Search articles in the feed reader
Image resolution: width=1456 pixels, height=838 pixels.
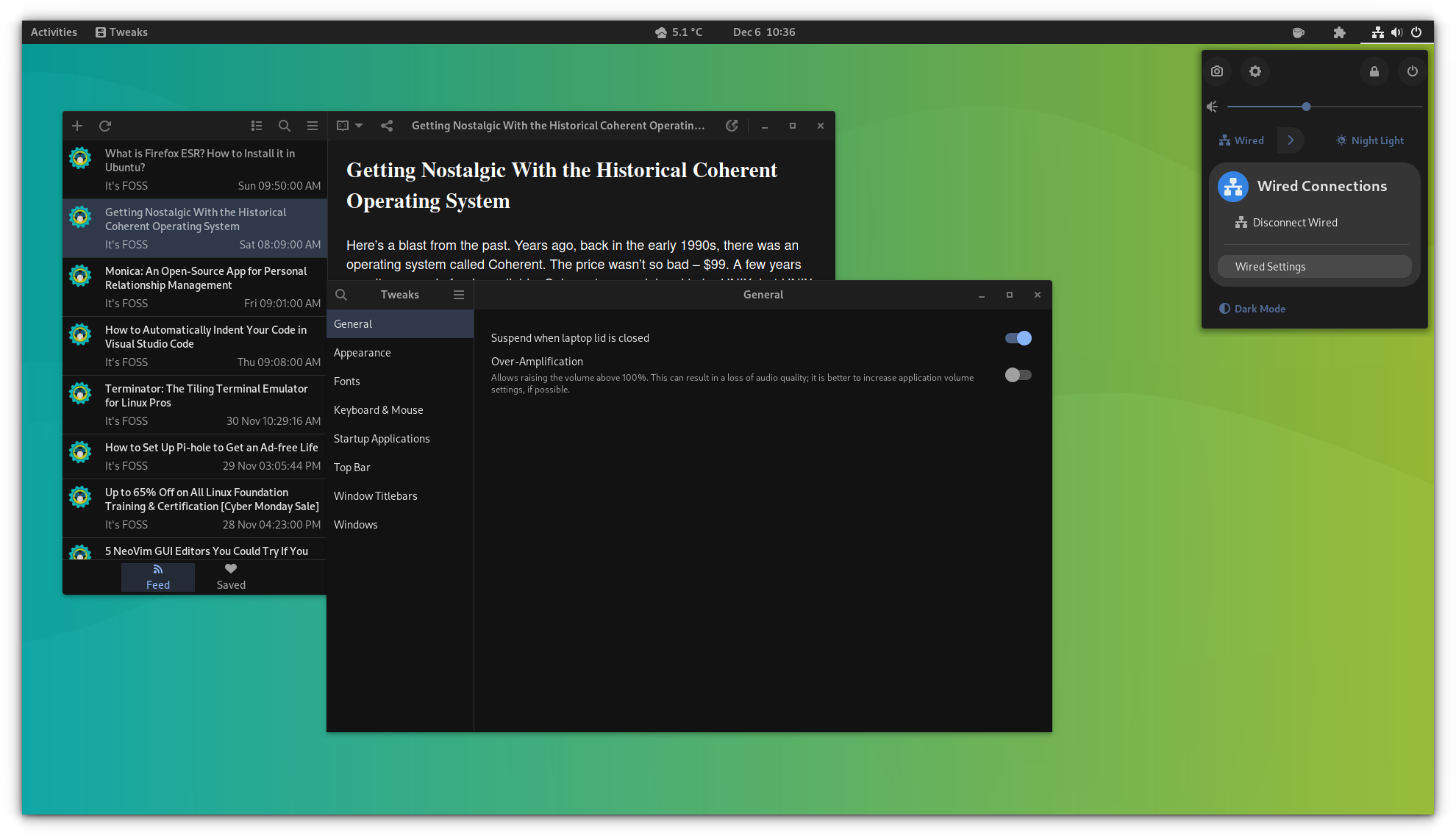[x=285, y=126]
